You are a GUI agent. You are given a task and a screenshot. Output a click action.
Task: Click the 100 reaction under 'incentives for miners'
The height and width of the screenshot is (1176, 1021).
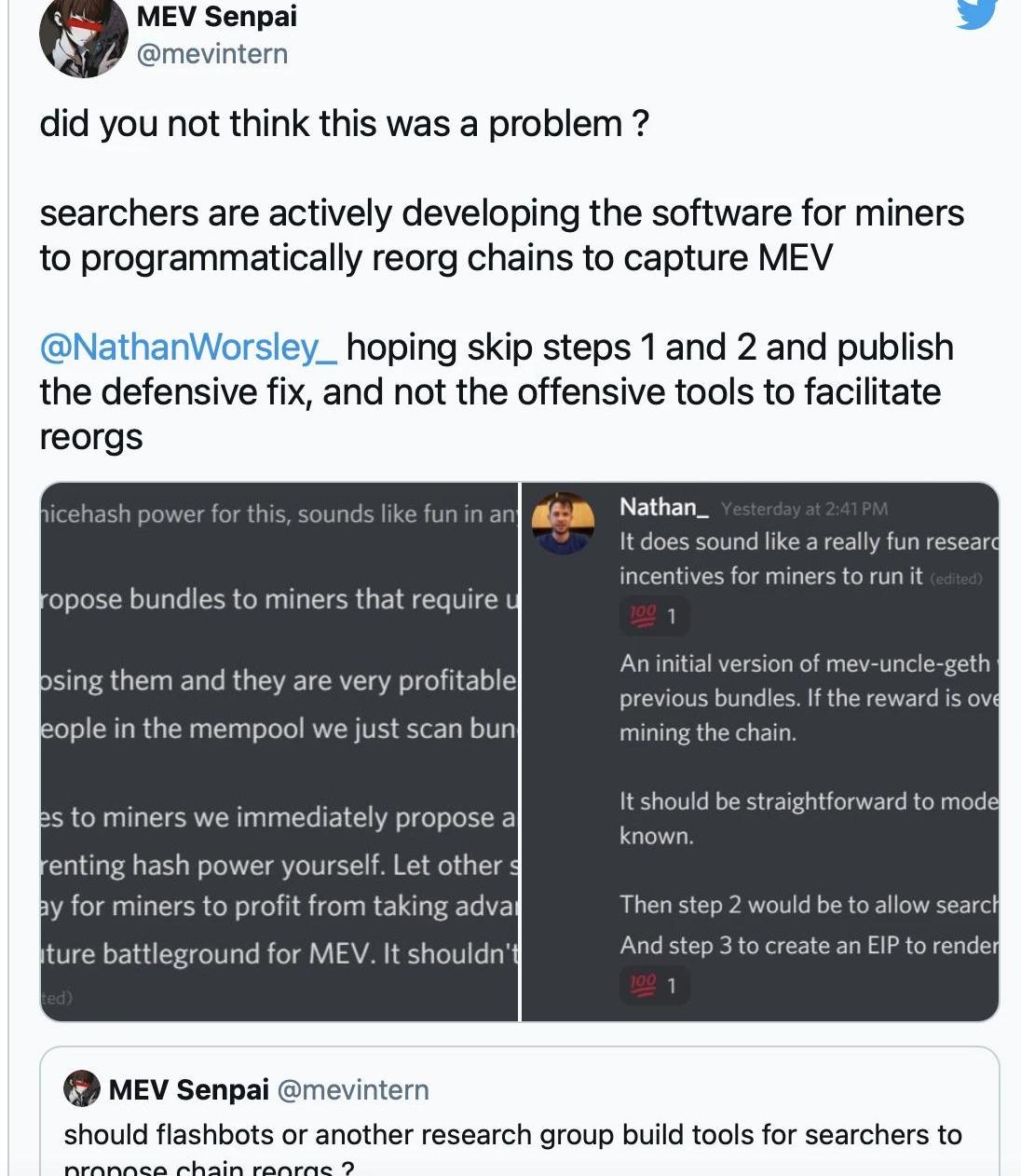[655, 616]
